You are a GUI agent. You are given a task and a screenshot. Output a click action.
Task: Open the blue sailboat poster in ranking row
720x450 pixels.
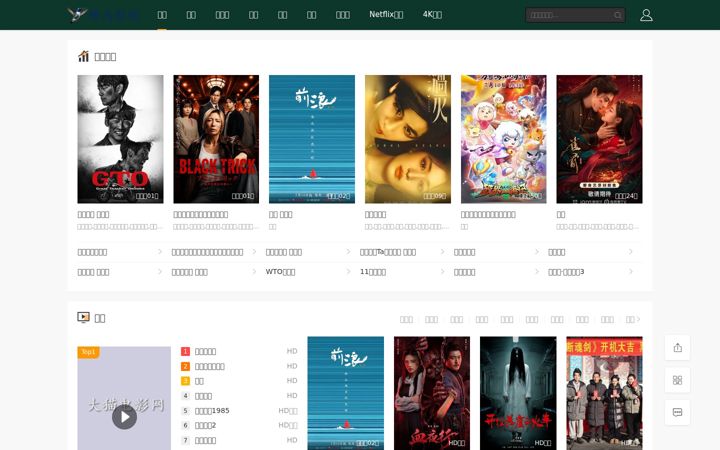click(x=312, y=139)
